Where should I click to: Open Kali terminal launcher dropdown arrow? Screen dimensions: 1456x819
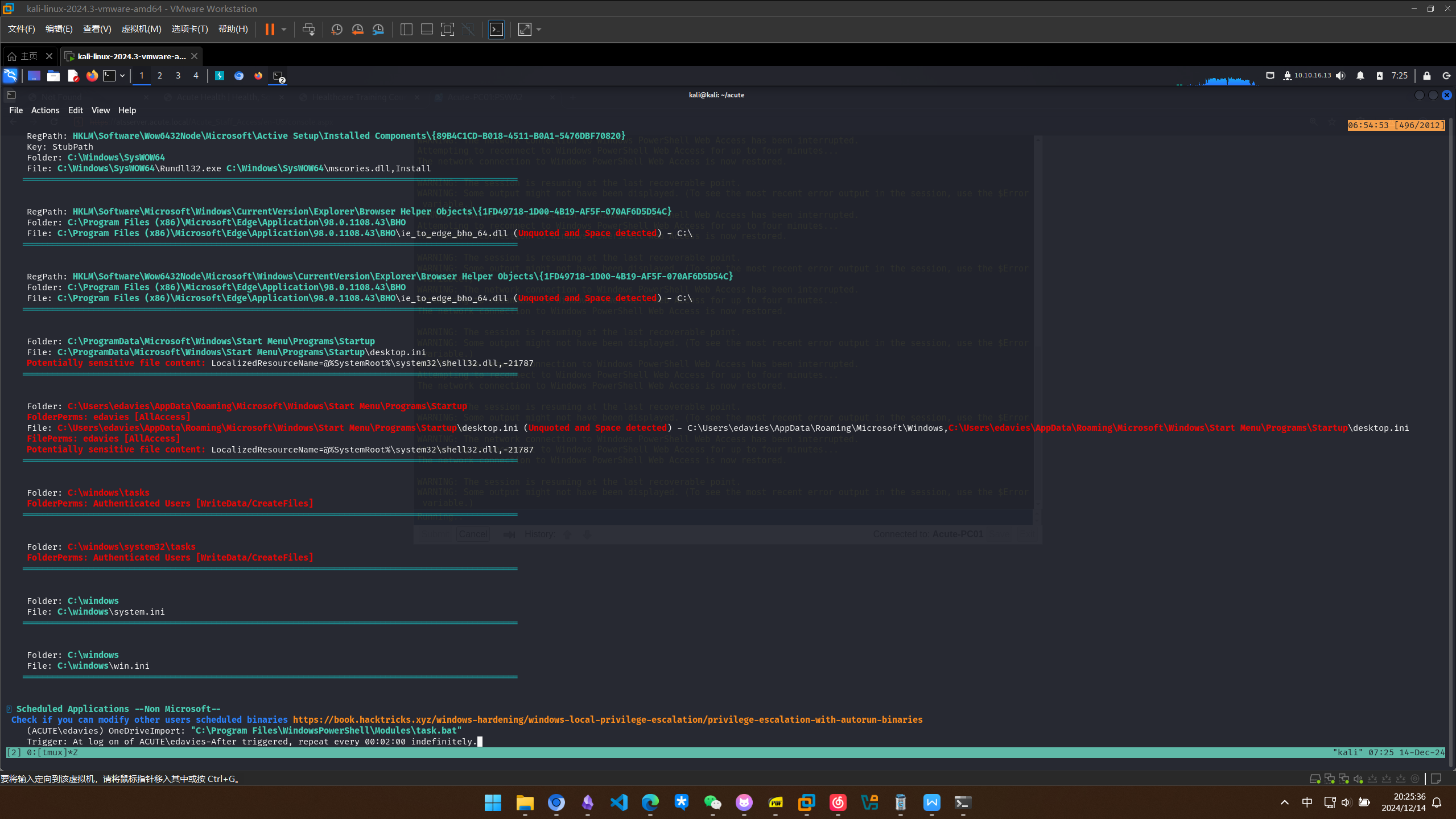coord(122,75)
